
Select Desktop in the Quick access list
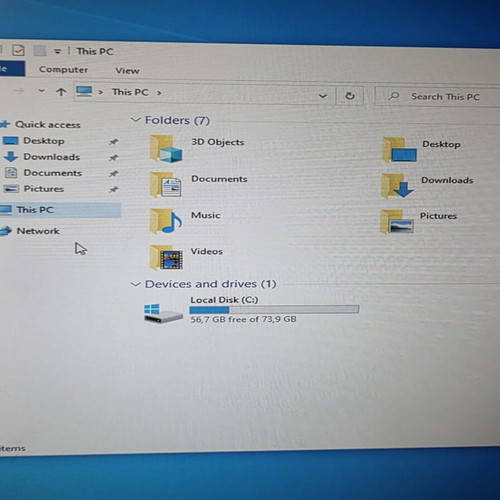click(x=44, y=141)
